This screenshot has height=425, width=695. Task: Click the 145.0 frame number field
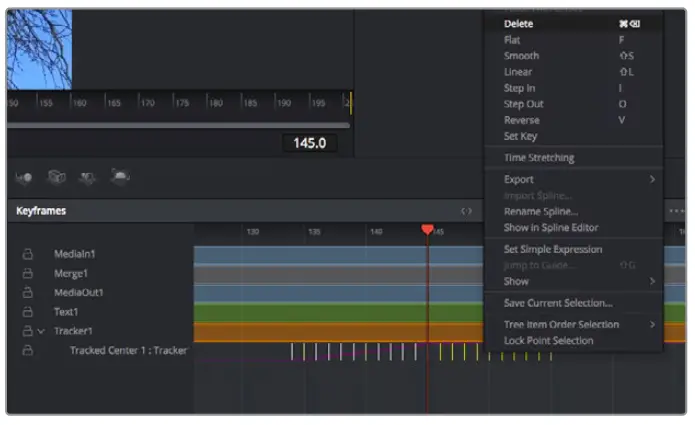(309, 143)
